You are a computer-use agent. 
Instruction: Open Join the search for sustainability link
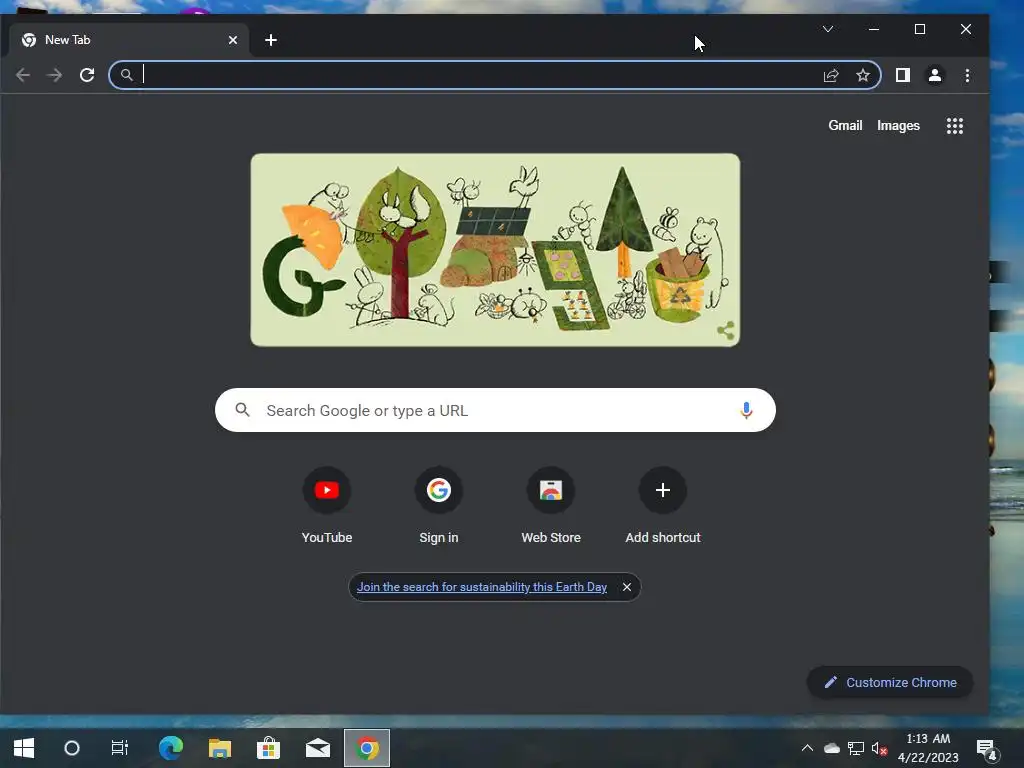(x=482, y=587)
